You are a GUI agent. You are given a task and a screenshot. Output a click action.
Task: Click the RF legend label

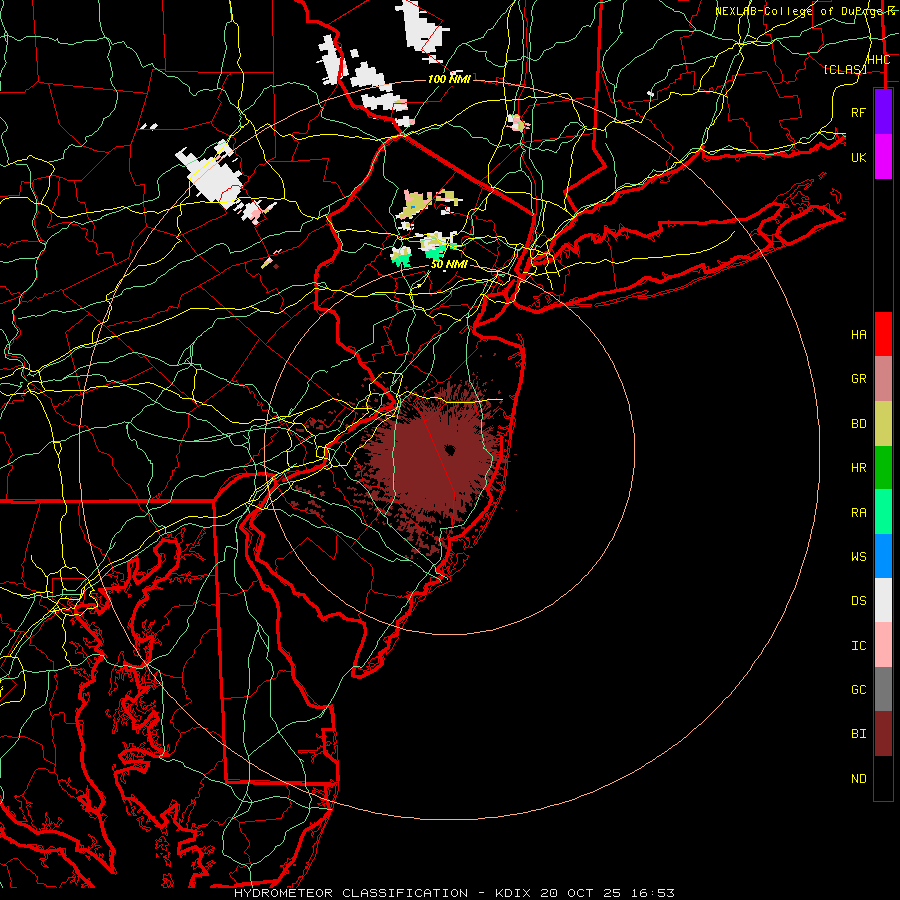click(858, 112)
